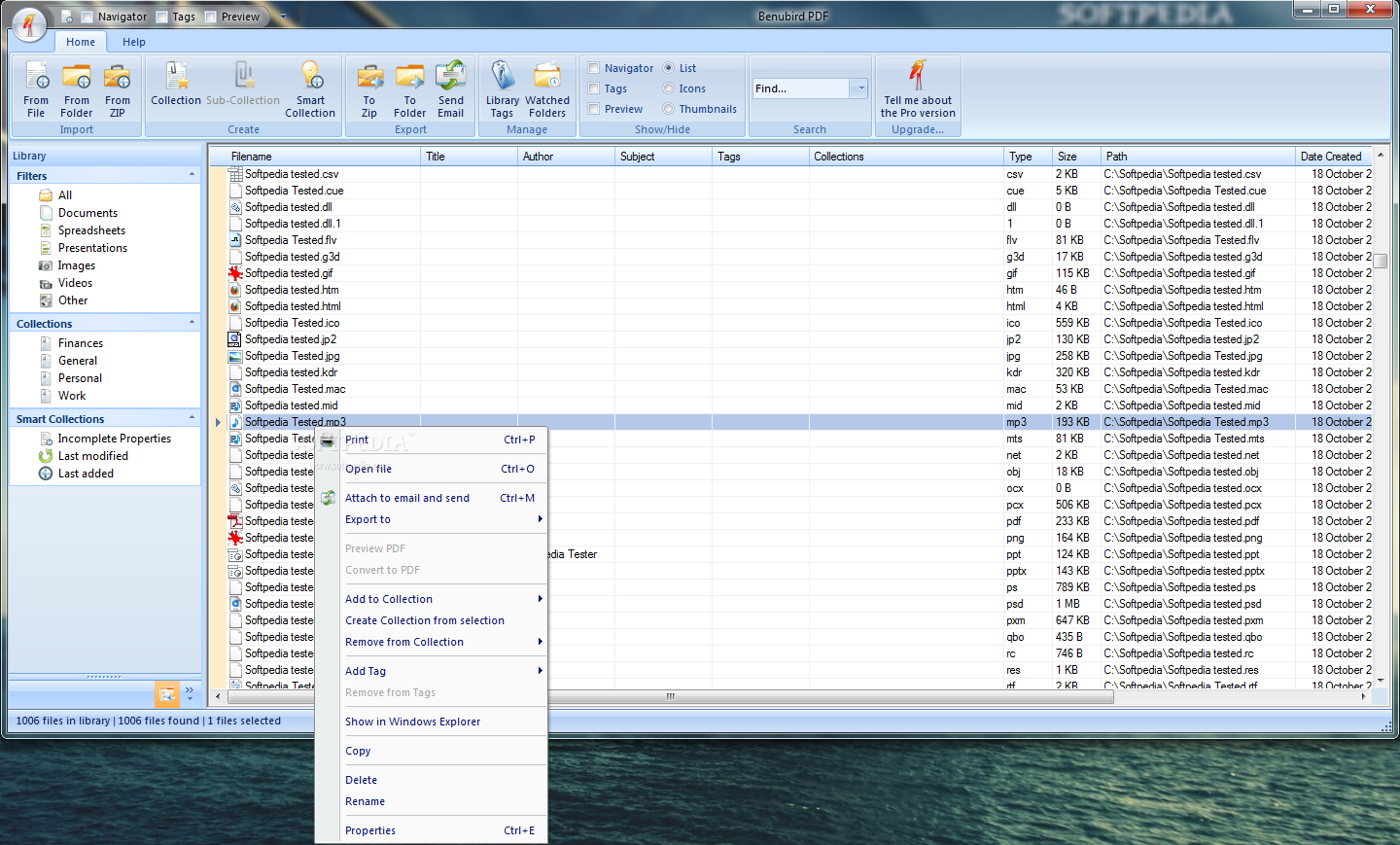Toggle Navigator checkbox in quick access bar

coord(87,17)
